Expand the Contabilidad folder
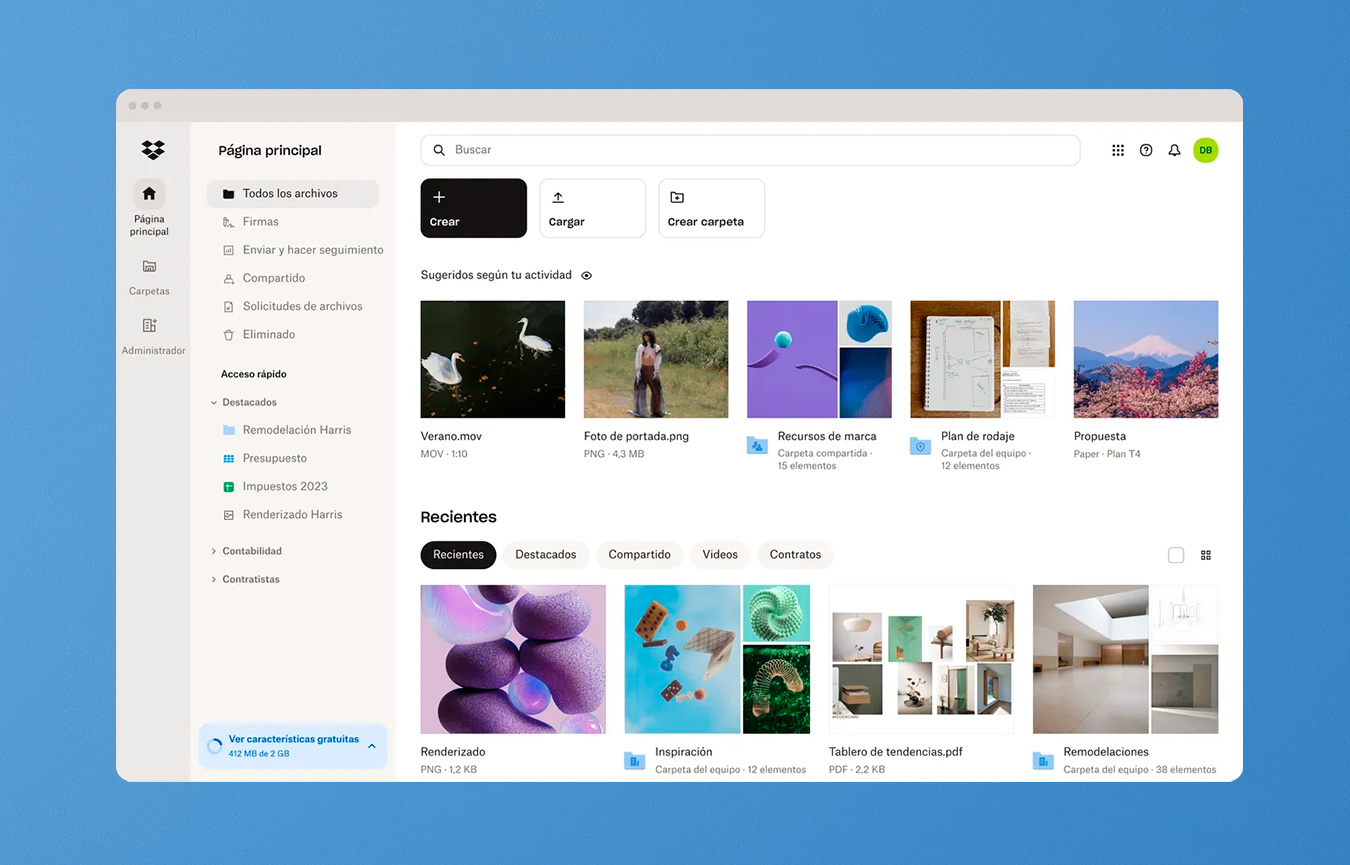Viewport: 1350px width, 865px height. point(214,551)
